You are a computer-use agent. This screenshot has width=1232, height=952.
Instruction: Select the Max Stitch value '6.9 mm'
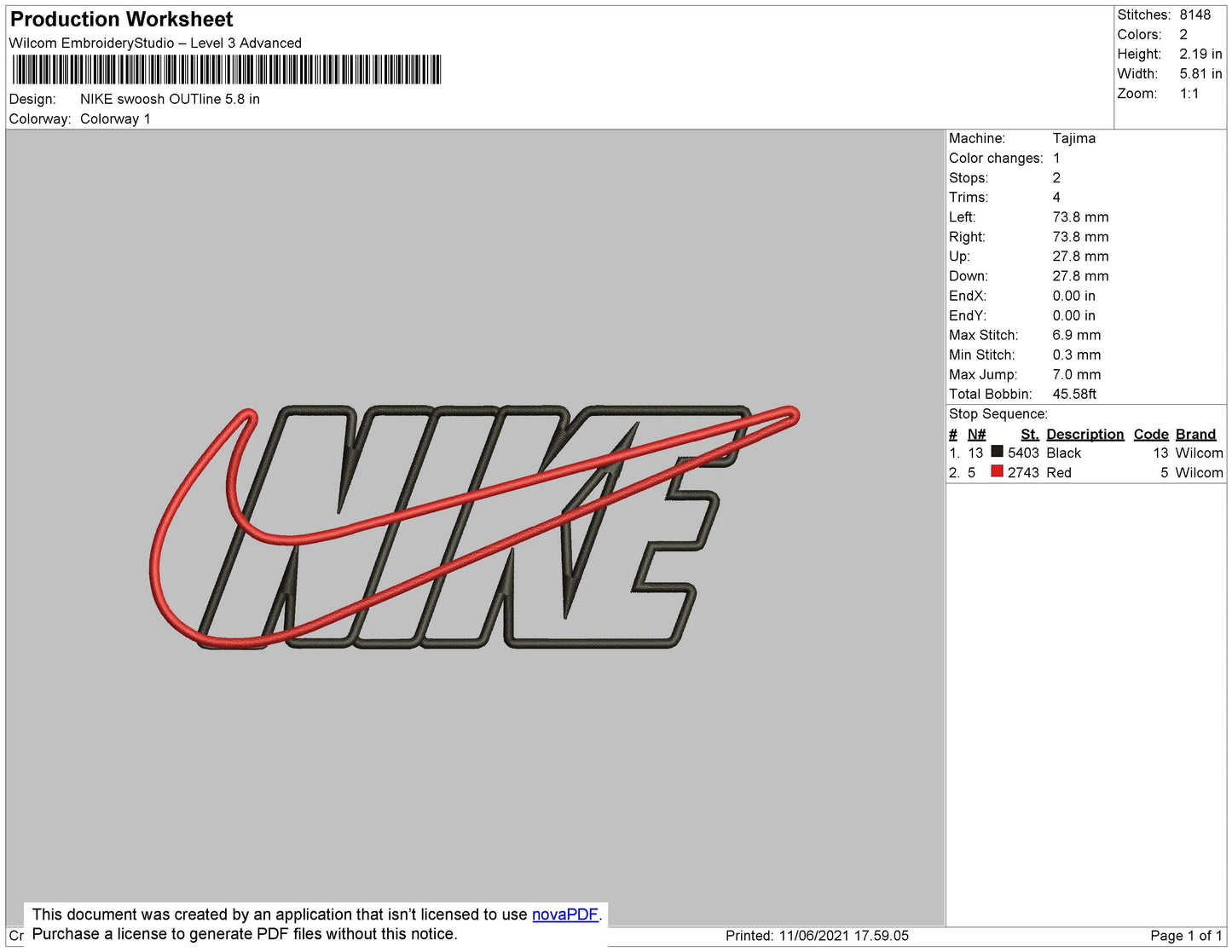pyautogui.click(x=1076, y=335)
